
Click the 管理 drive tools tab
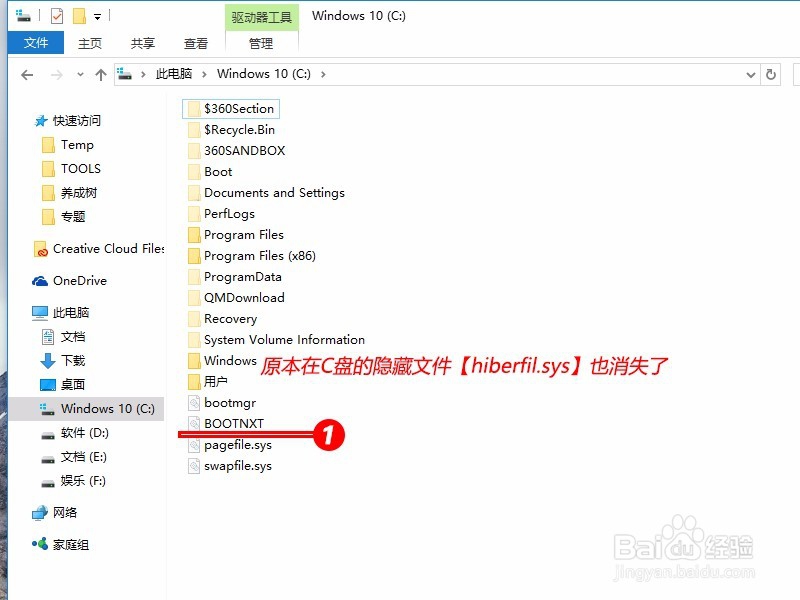tap(261, 43)
